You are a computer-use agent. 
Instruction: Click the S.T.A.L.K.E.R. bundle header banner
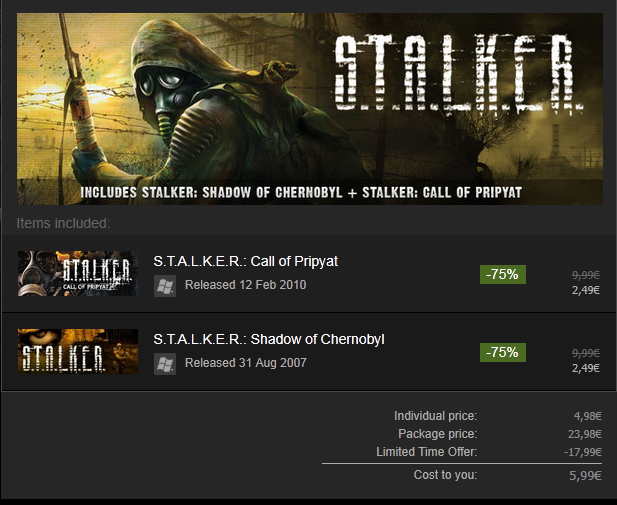point(310,109)
